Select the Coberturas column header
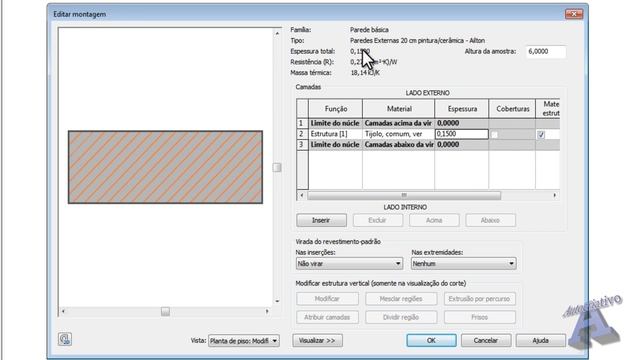Image resolution: width=640 pixels, height=360 pixels. coord(512,109)
